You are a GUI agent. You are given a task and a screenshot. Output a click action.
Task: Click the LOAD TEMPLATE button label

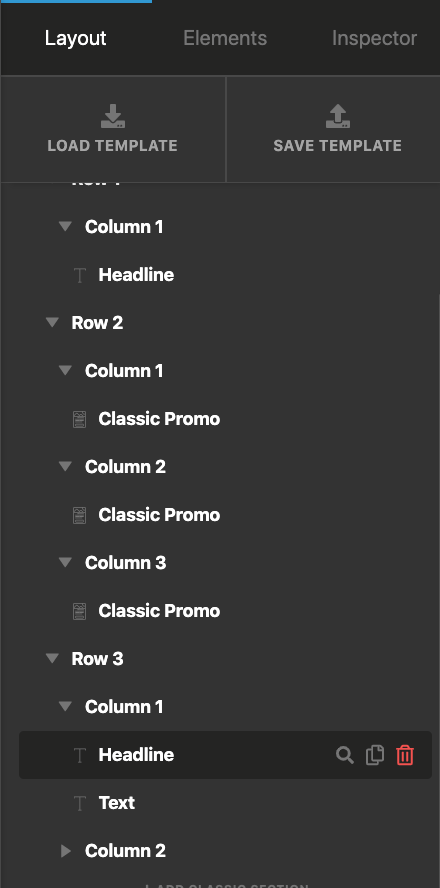click(x=113, y=146)
